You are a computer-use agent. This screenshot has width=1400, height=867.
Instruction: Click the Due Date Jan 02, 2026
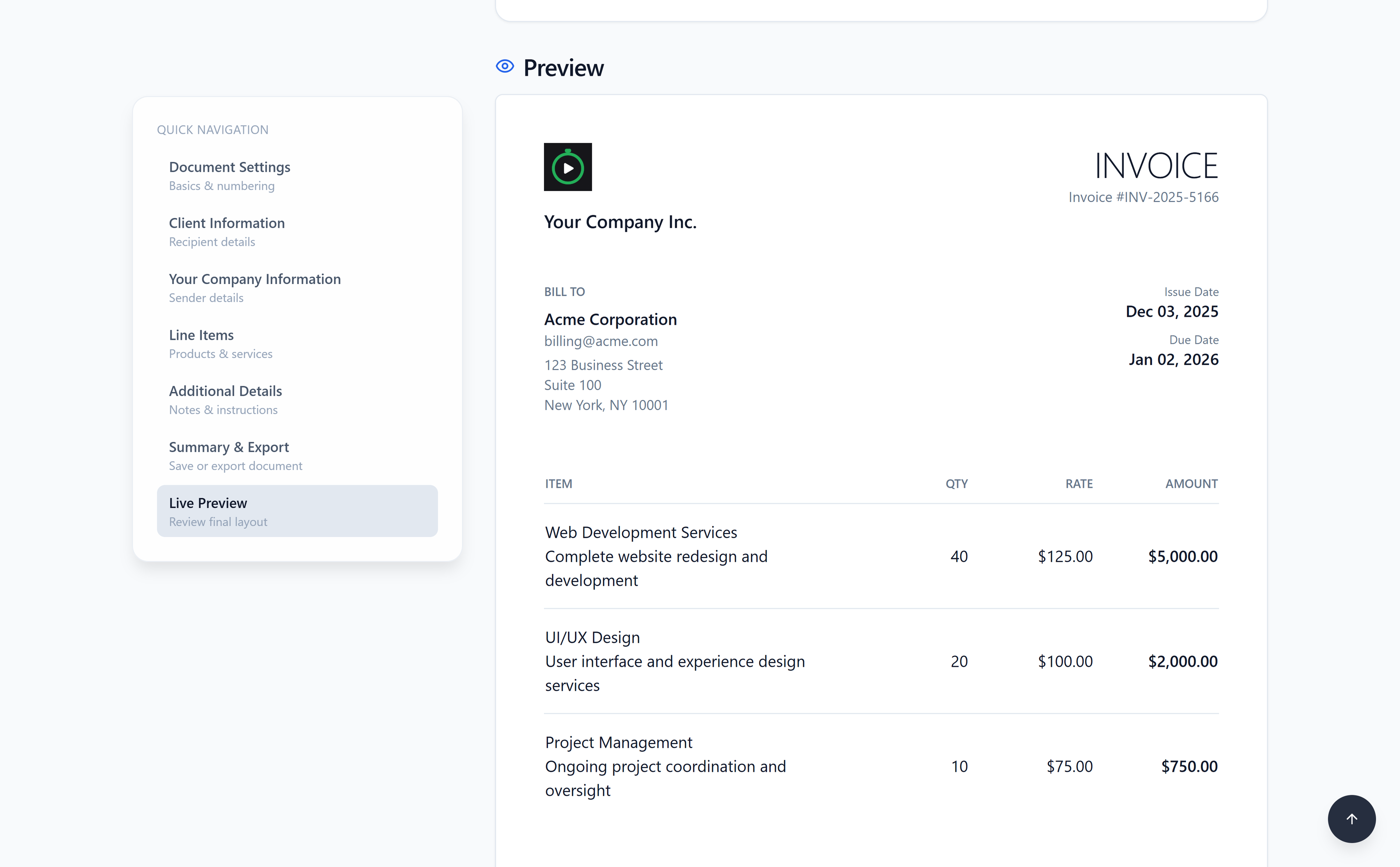1174,359
